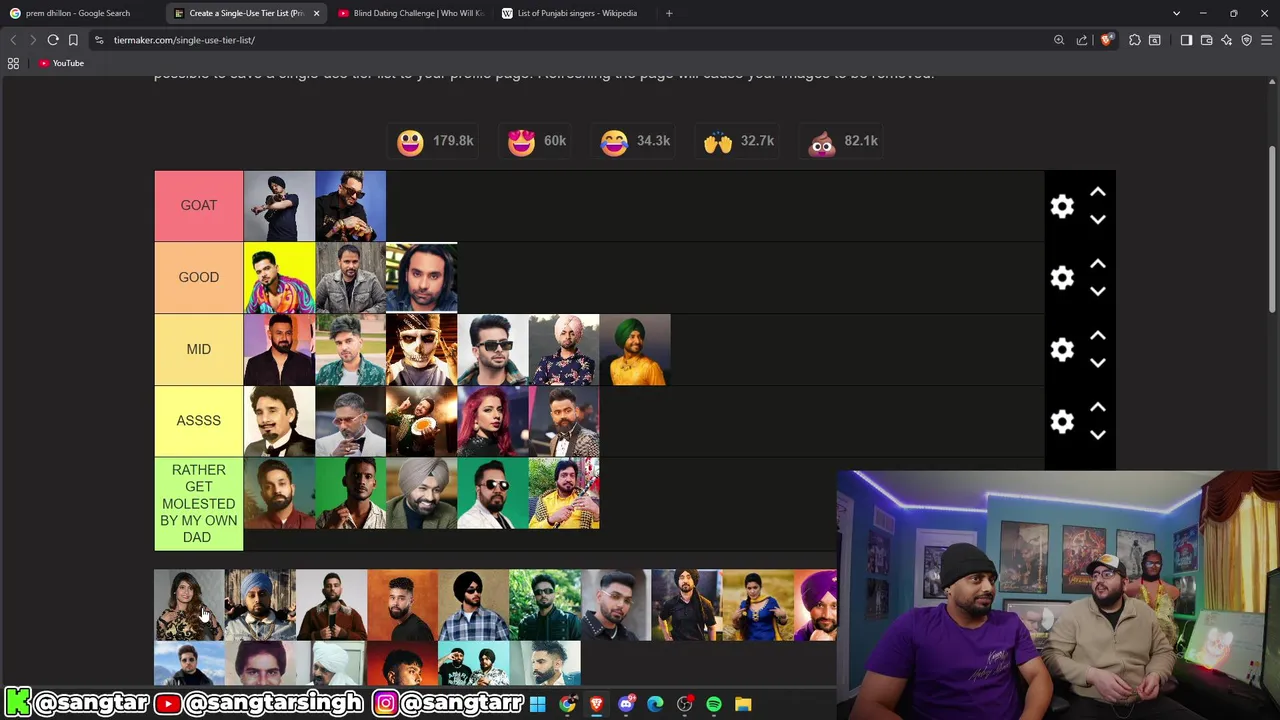The height and width of the screenshot is (720, 1280).
Task: Move ASSSS tier row down
Action: coord(1097,436)
